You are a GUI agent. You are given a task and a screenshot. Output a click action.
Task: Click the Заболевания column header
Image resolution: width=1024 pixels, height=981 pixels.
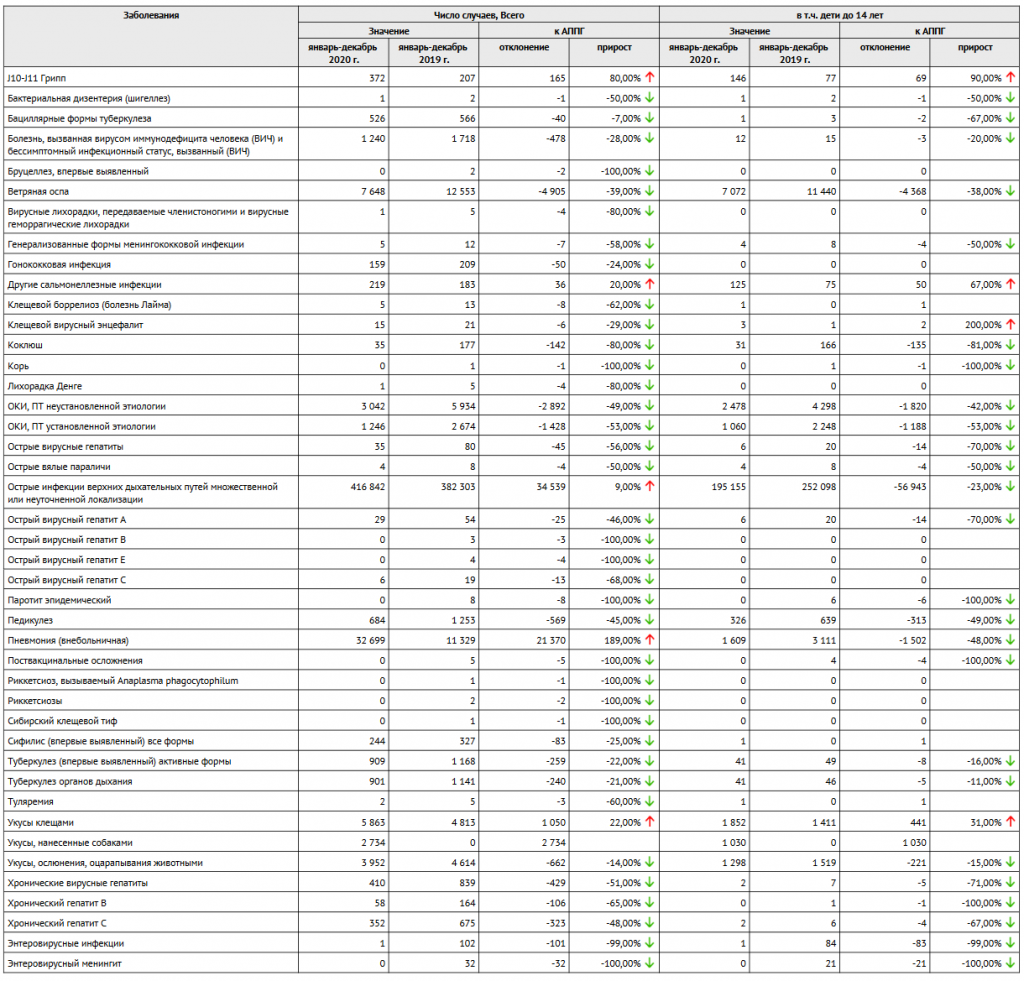click(x=152, y=16)
